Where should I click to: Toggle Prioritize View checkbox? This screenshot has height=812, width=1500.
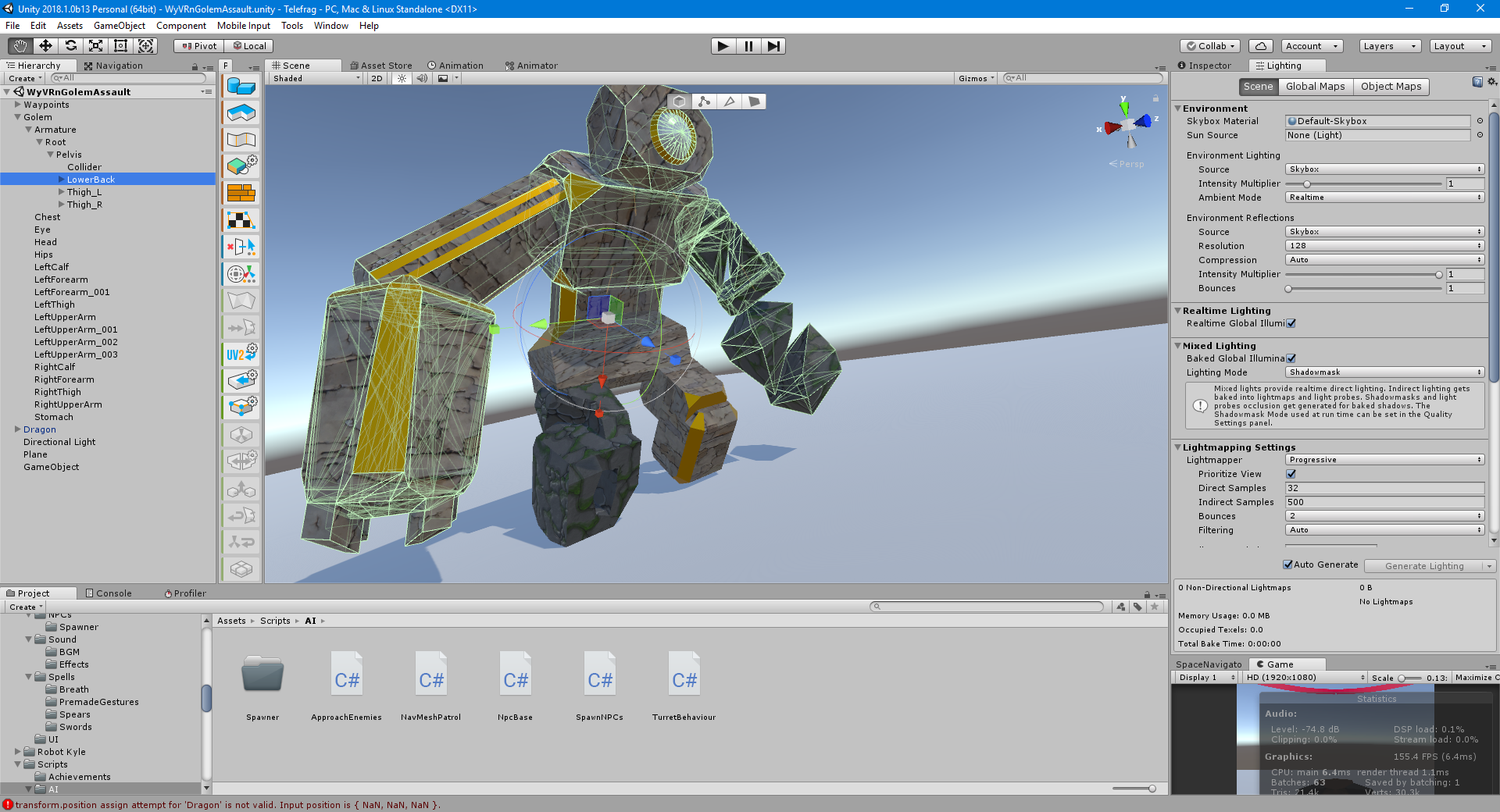(1291, 474)
